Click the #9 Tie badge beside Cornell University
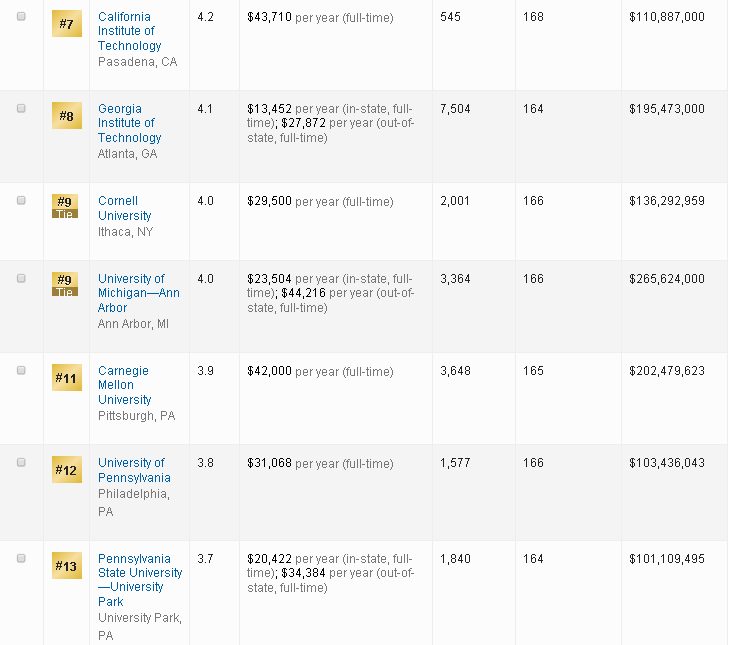 point(66,206)
